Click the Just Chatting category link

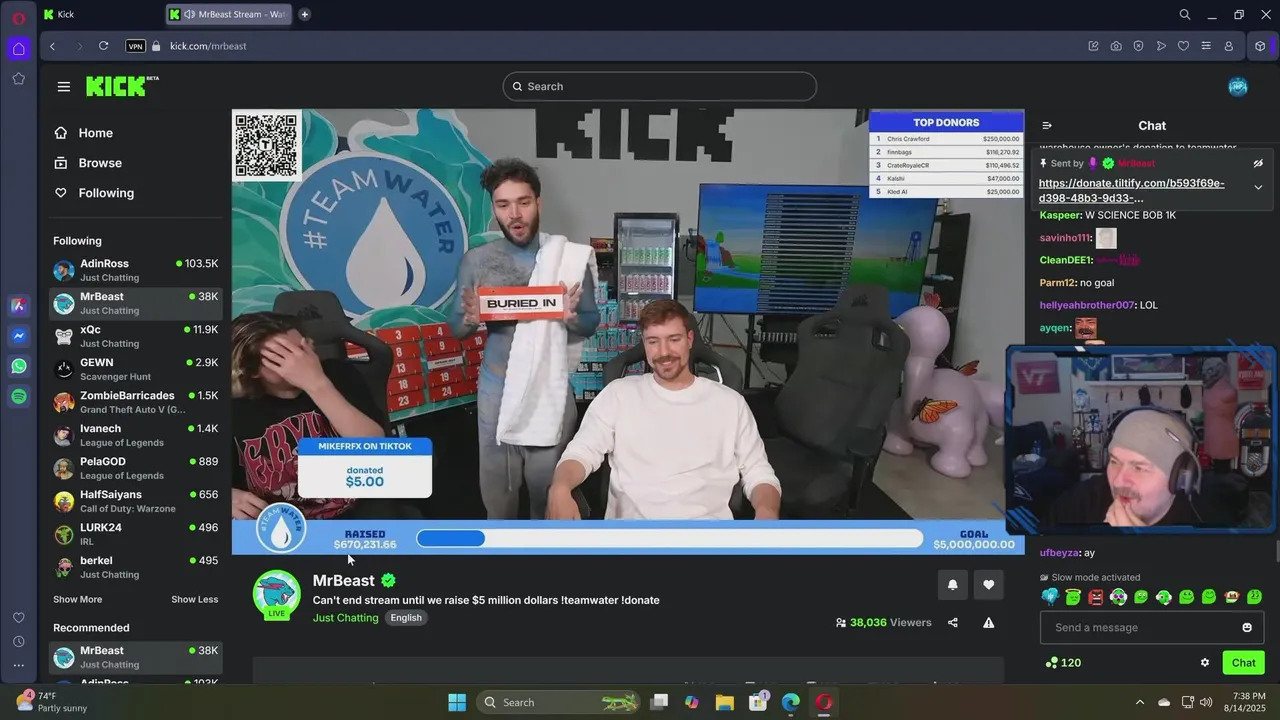click(345, 618)
